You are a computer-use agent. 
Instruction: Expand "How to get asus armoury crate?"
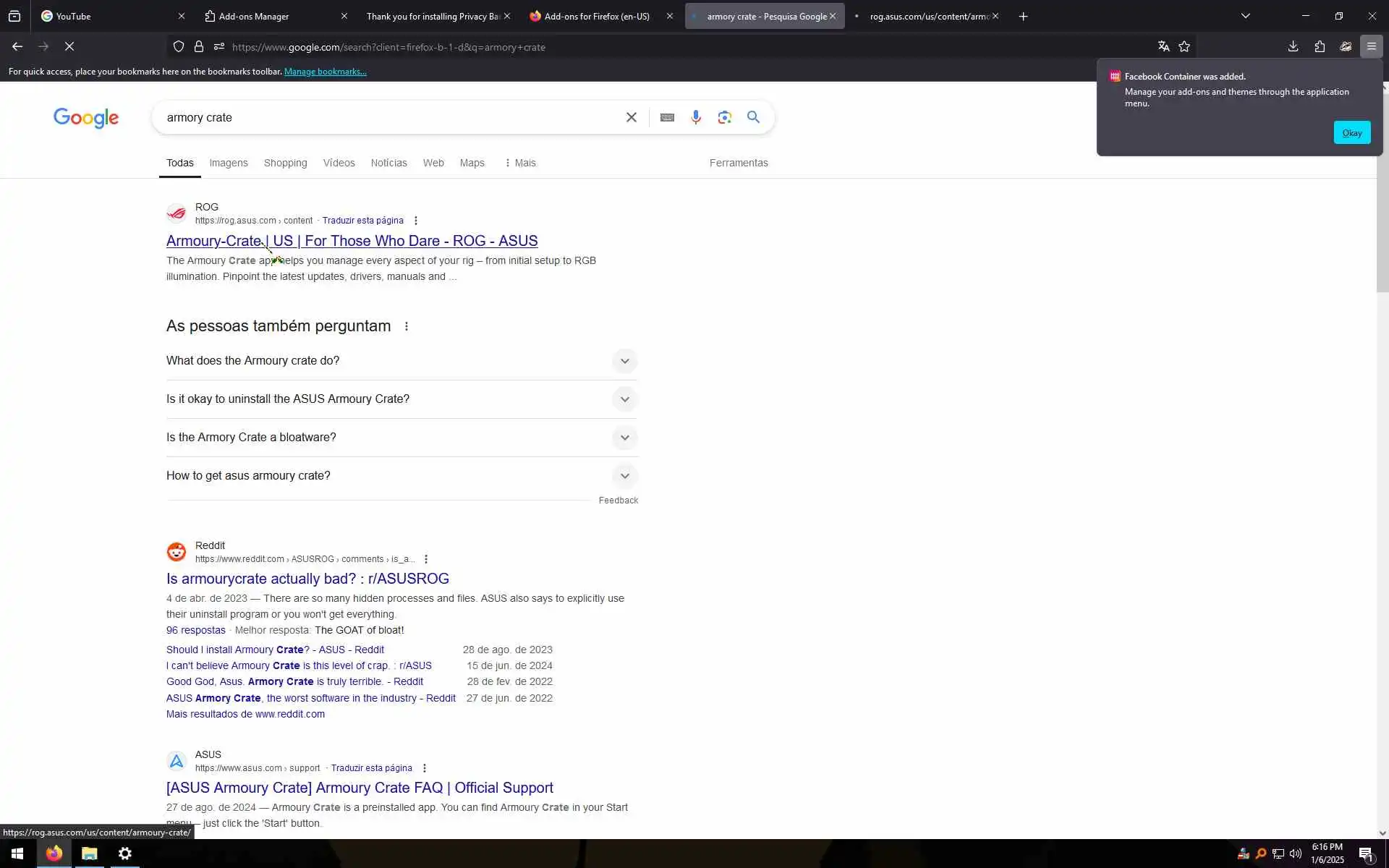point(624,476)
